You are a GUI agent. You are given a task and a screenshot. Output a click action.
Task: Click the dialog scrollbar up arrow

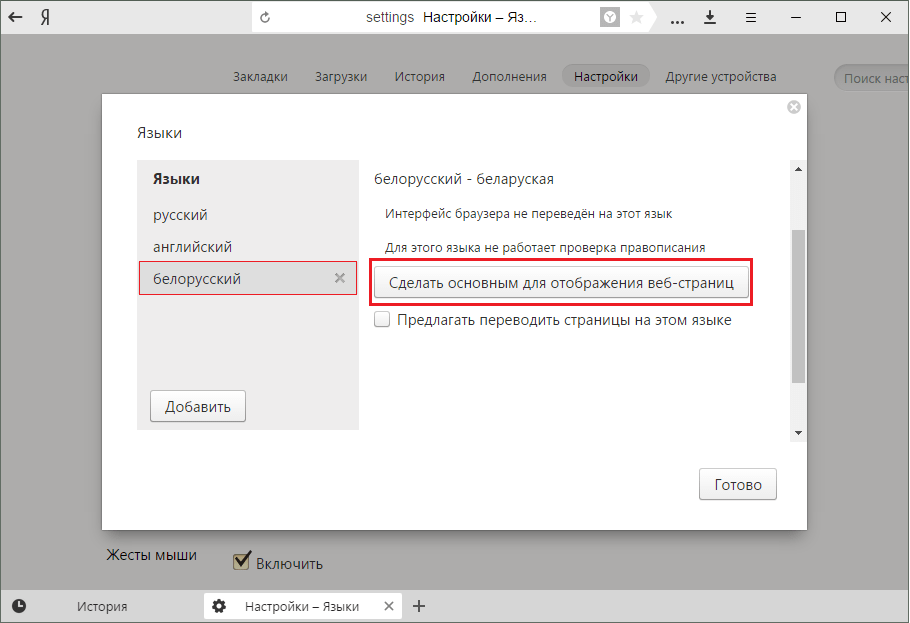798,169
